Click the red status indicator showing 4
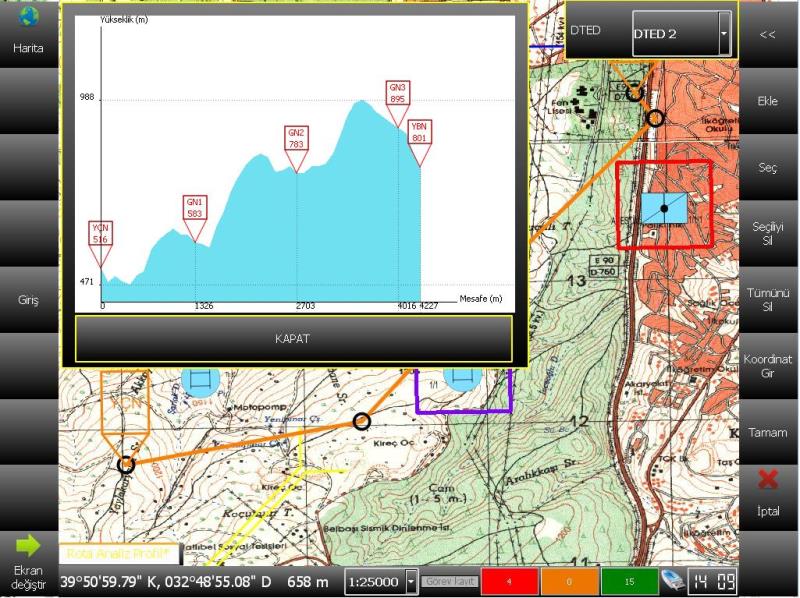Viewport: 800px width, 598px height. tap(510, 581)
